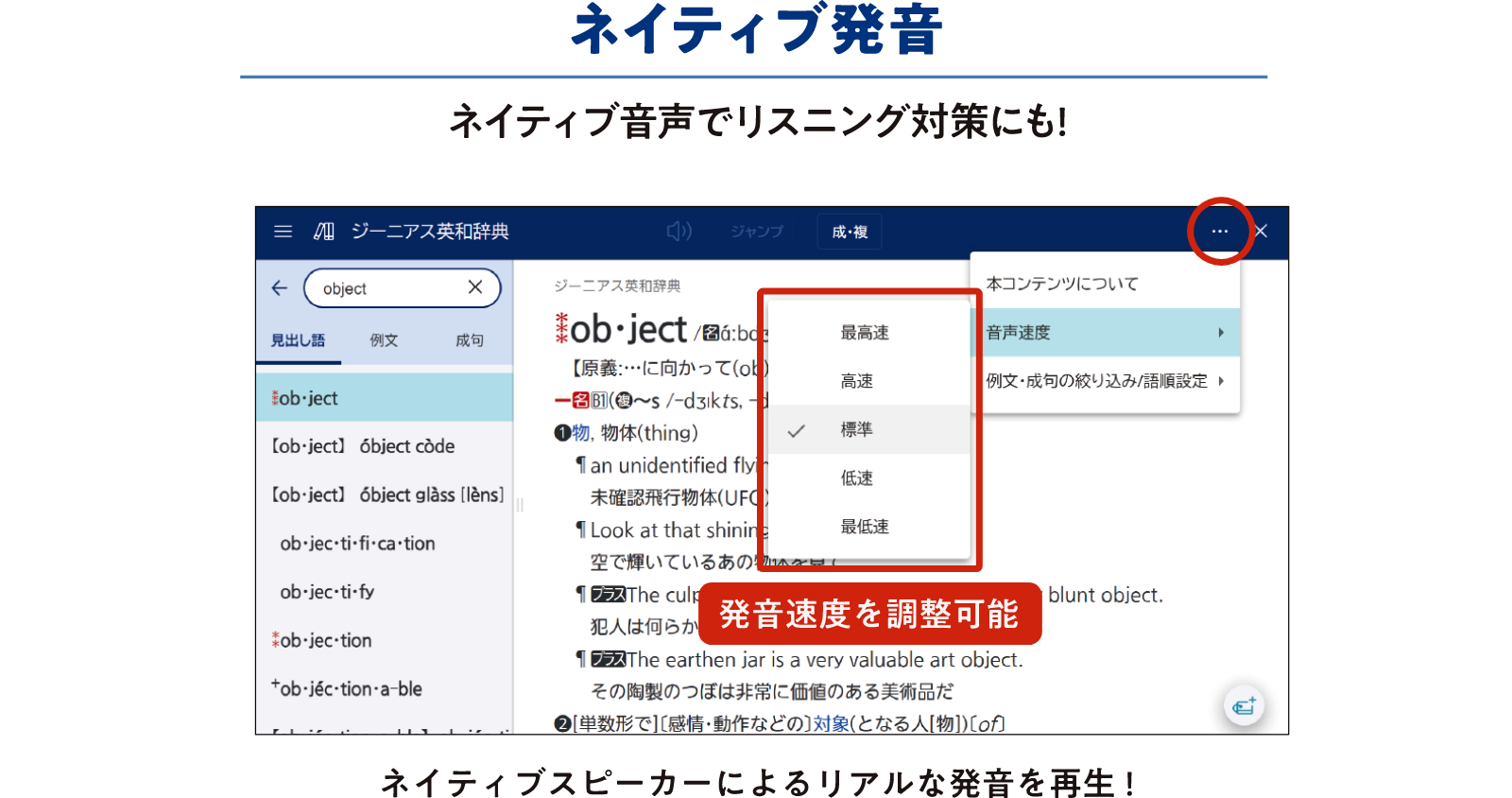Expand 例文・成句の絞り込み/語順設定 submenu
Image resolution: width=1512 pixels, height=798 pixels.
click(1104, 381)
